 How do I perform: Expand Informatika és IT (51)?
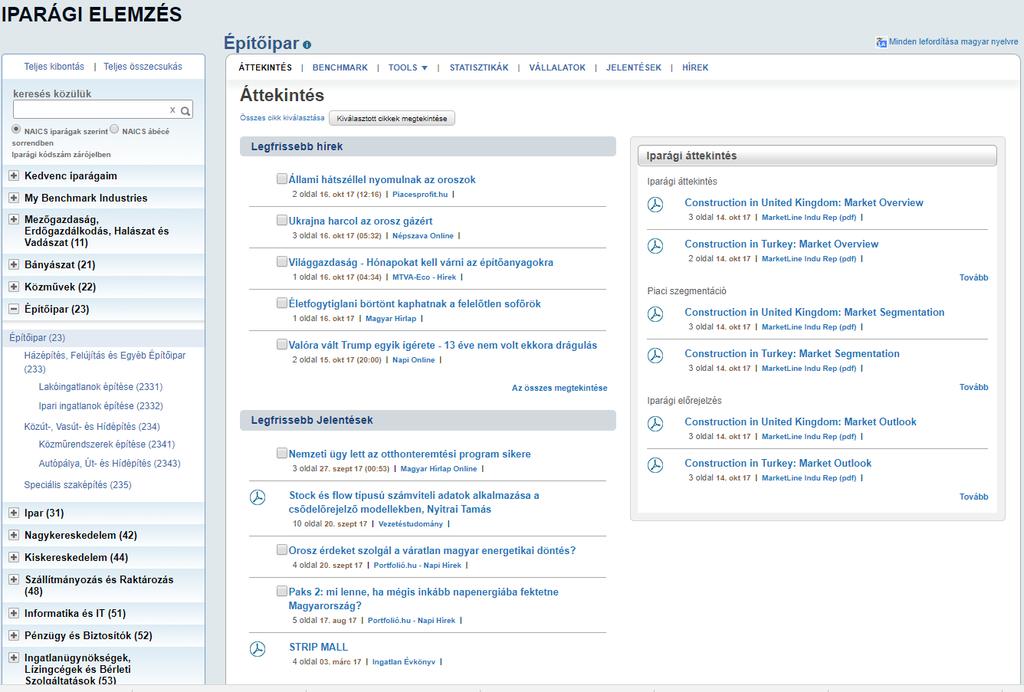pos(13,613)
